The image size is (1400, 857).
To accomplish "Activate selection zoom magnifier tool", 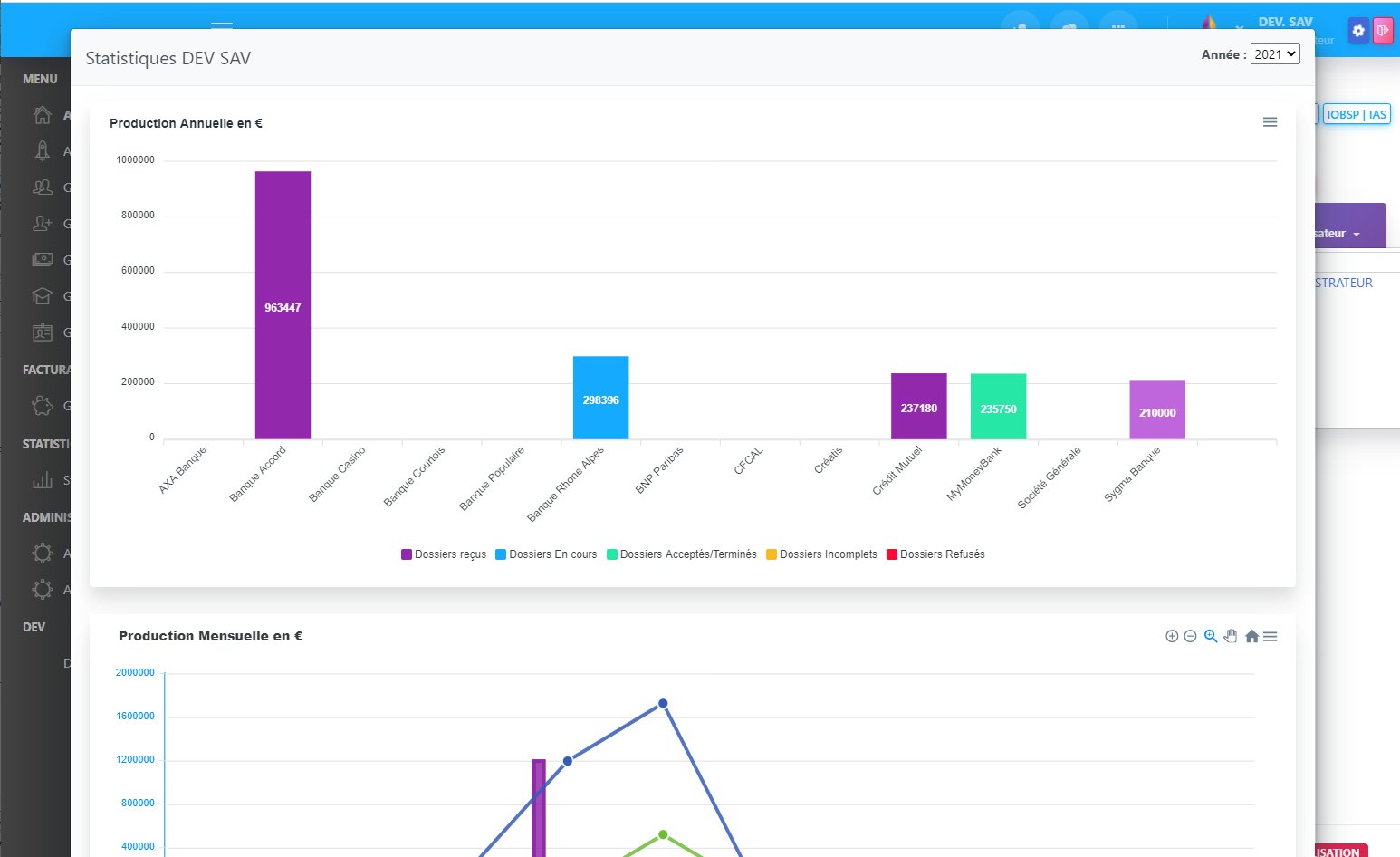I will tap(1211, 636).
